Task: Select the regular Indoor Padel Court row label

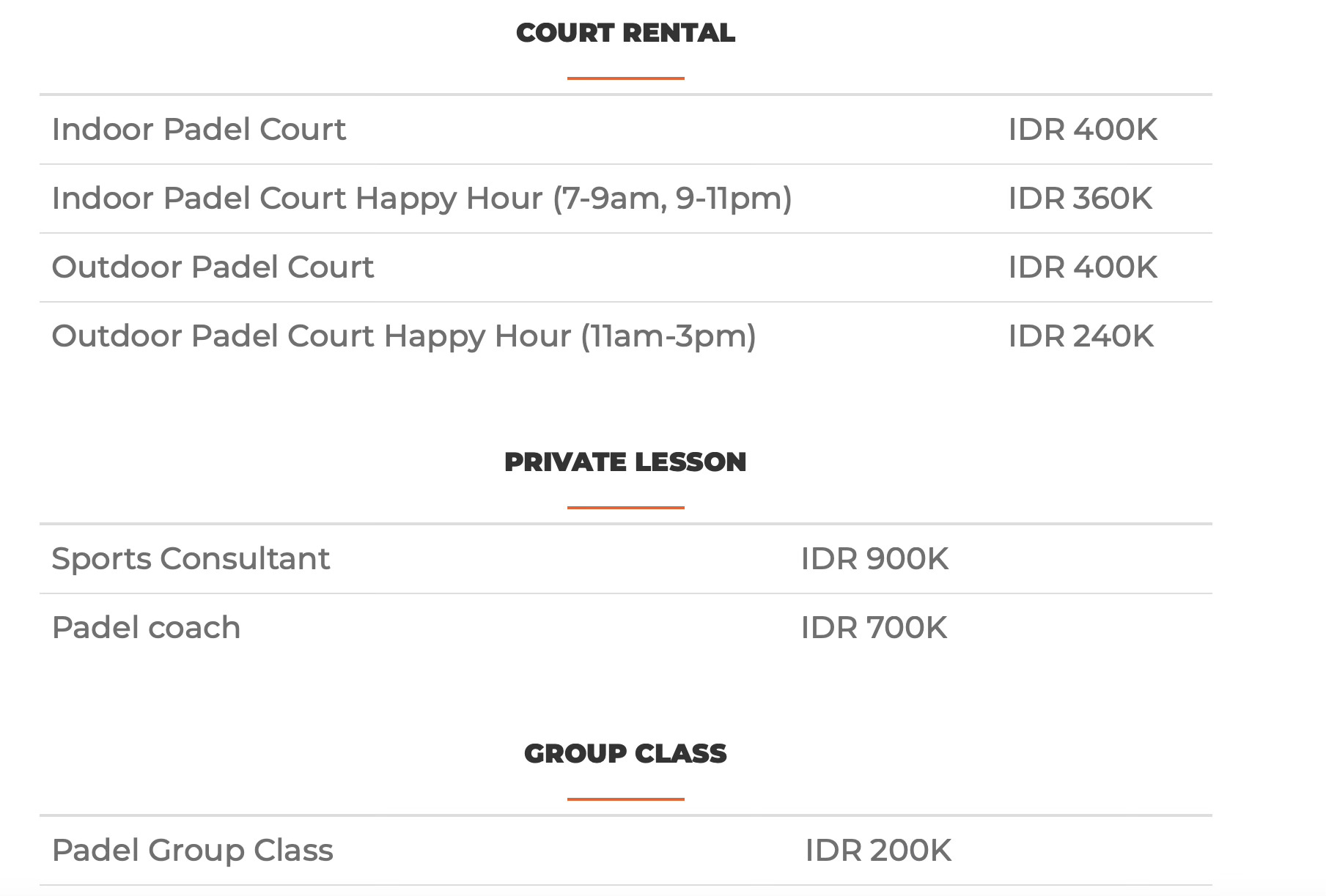Action: [199, 130]
